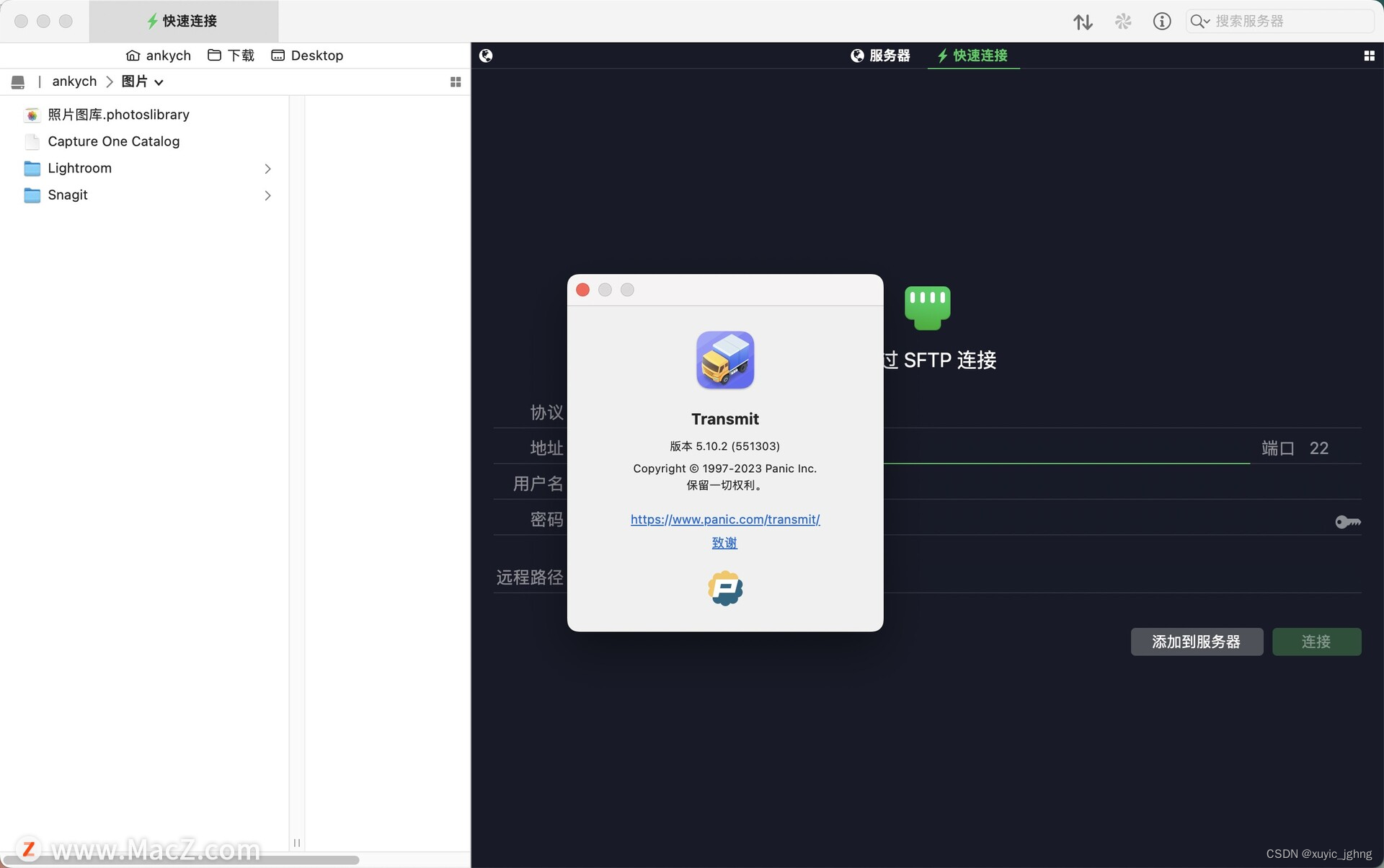Open the 下载 favorite folder
Image resolution: width=1384 pixels, height=868 pixels.
pos(231,56)
